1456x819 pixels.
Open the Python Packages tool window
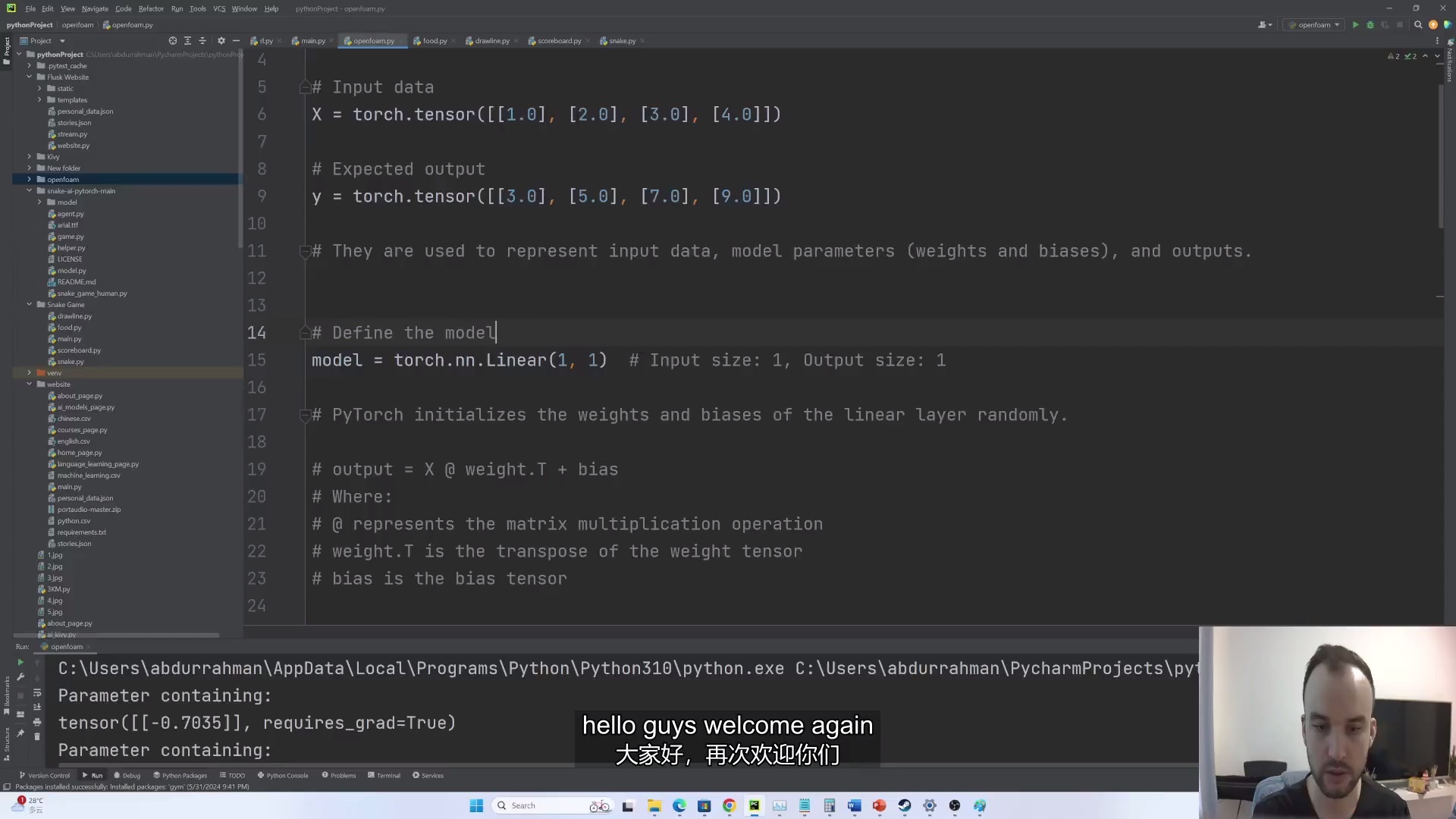tap(180, 775)
